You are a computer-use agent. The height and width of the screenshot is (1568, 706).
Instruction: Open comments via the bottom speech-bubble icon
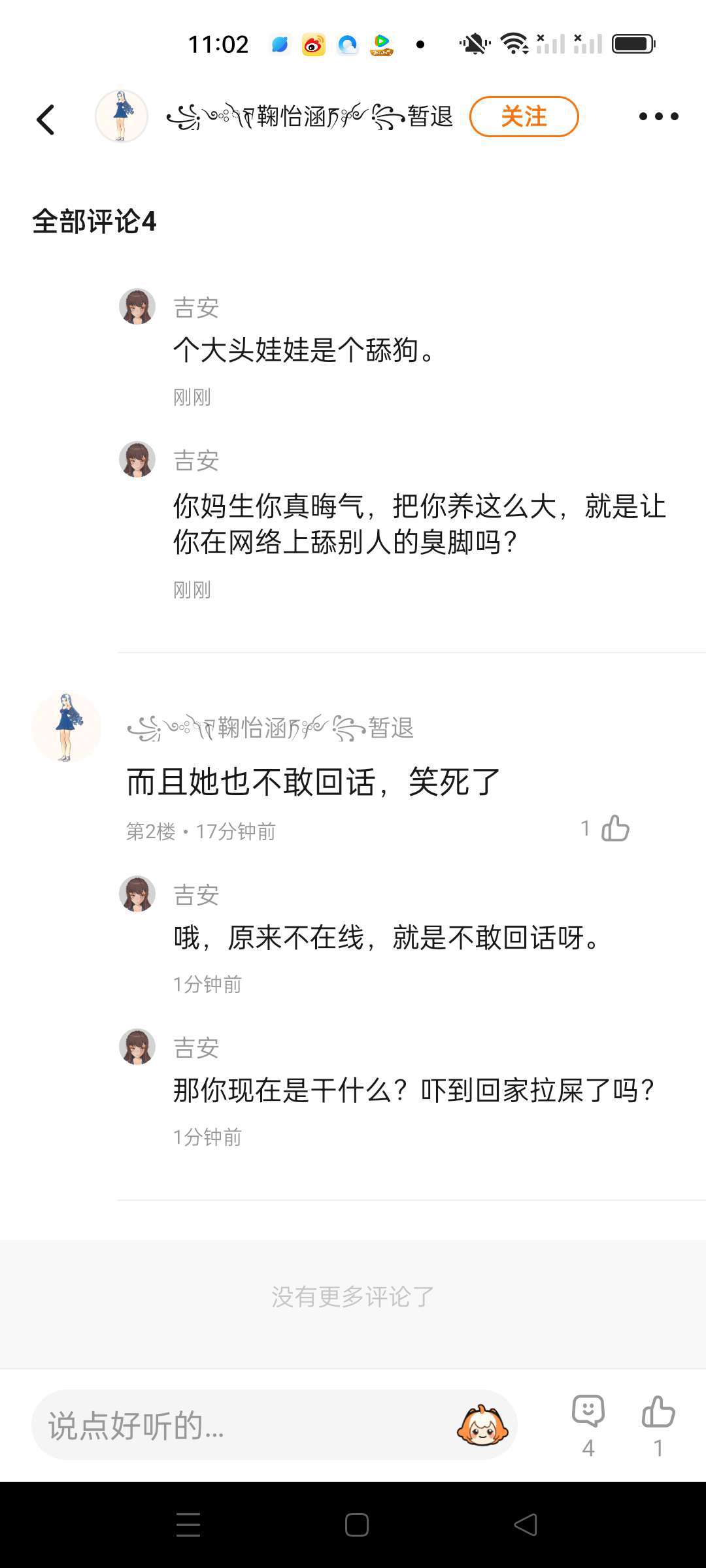click(588, 1413)
